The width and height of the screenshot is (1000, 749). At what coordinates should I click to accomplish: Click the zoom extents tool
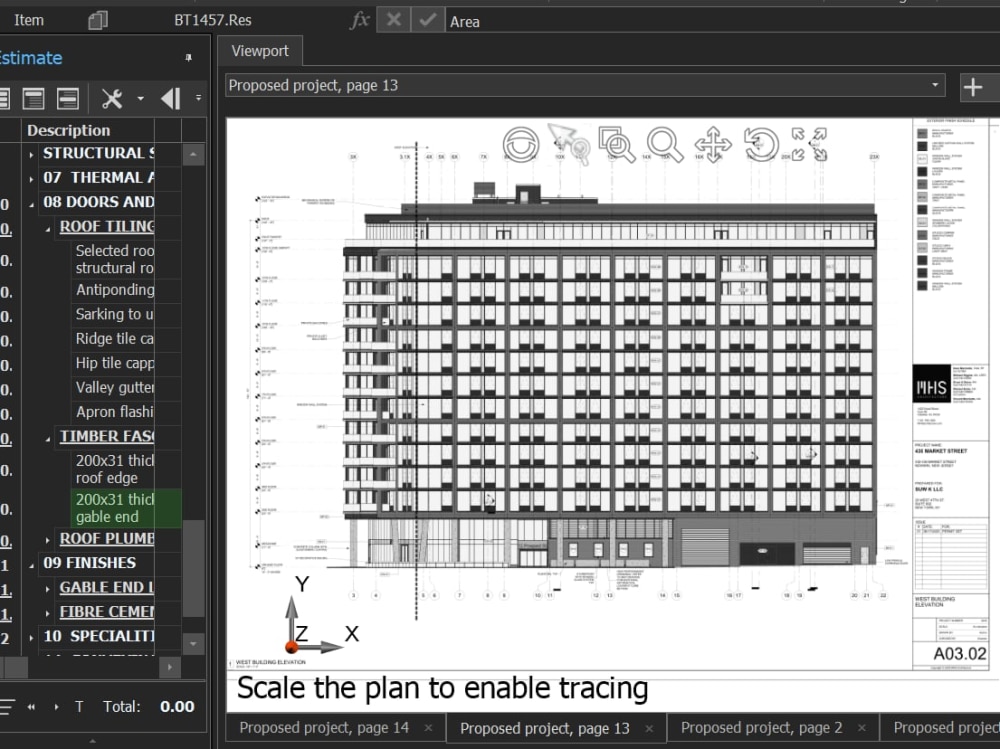[809, 144]
